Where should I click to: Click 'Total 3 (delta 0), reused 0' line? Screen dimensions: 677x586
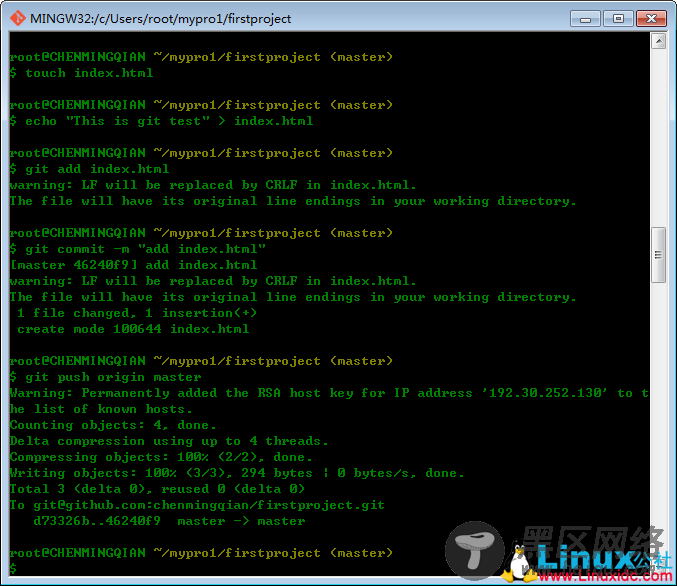coord(157,489)
